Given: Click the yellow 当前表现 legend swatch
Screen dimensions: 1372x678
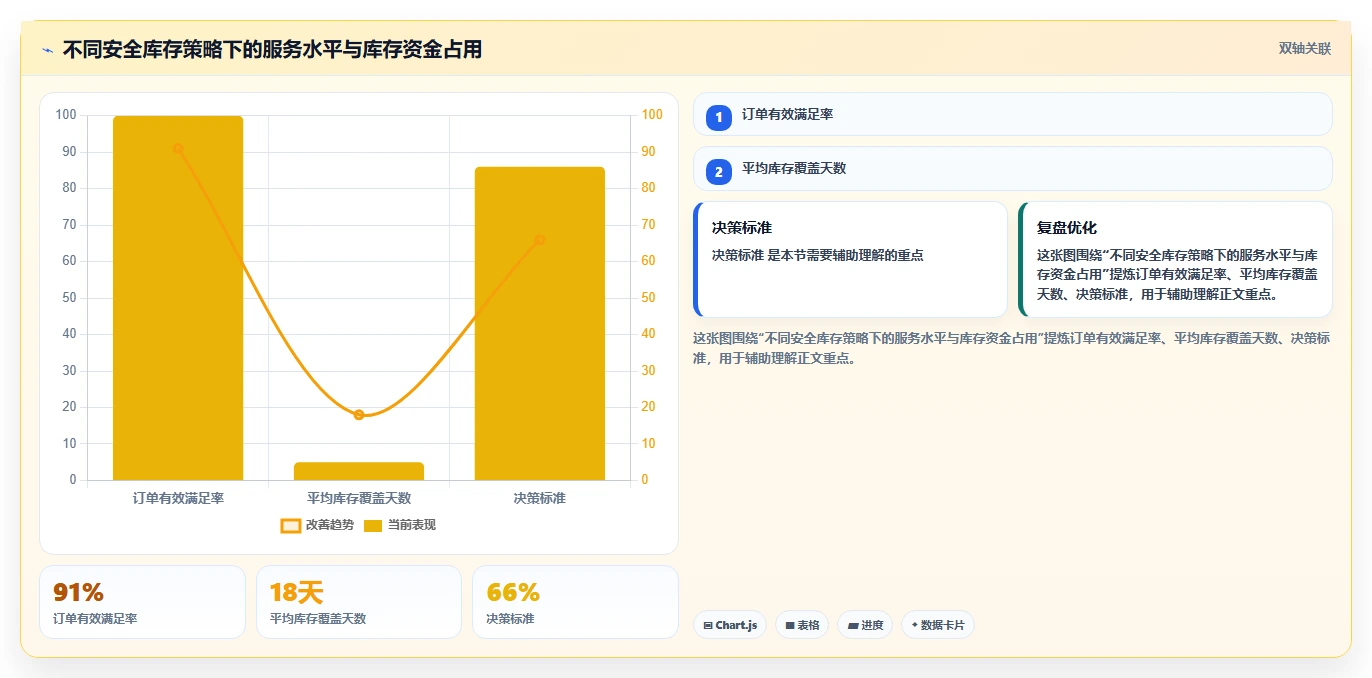Looking at the screenshot, I should [x=373, y=525].
